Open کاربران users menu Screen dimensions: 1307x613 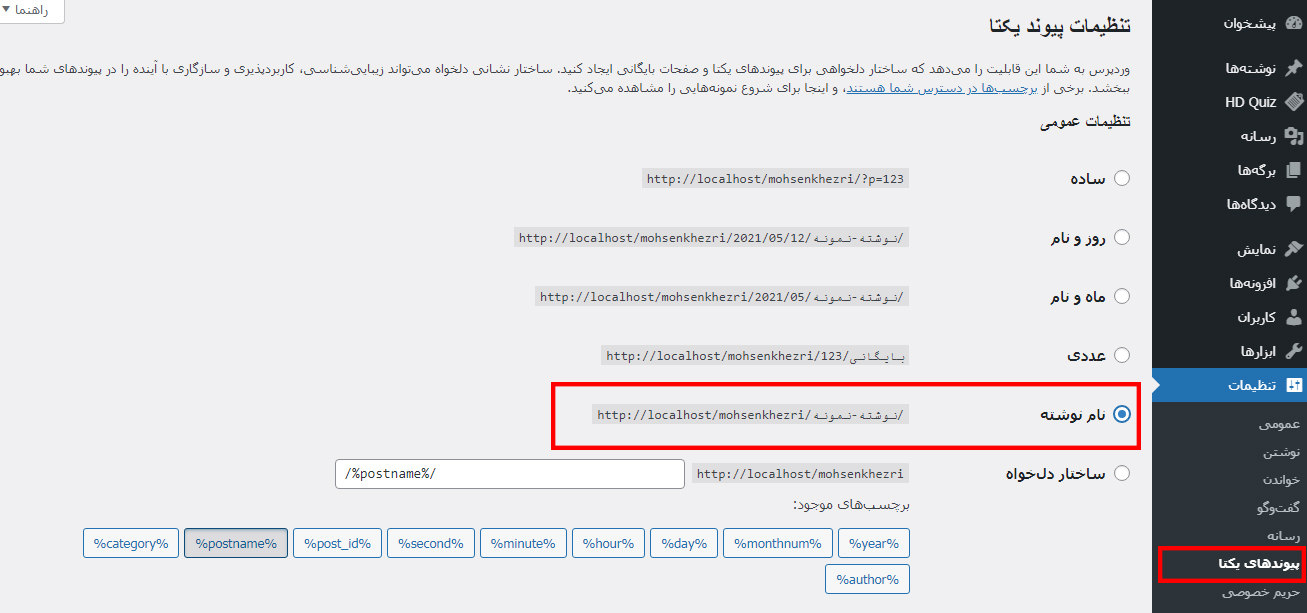tap(1229, 317)
